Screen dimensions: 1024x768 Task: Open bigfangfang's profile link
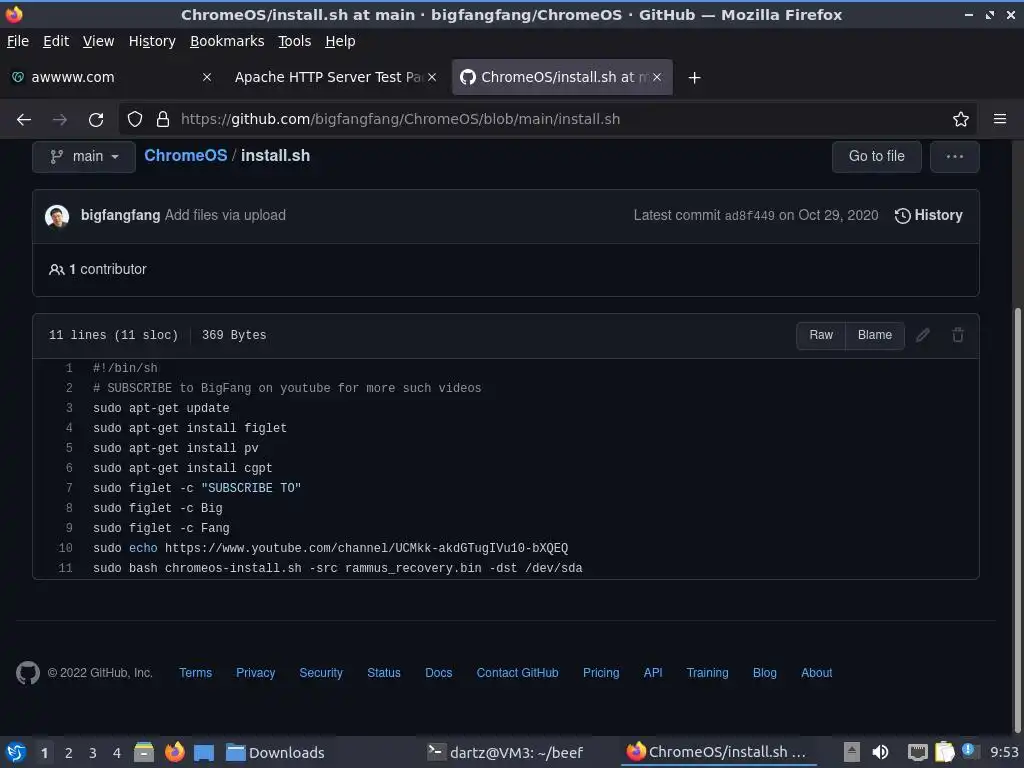click(120, 216)
